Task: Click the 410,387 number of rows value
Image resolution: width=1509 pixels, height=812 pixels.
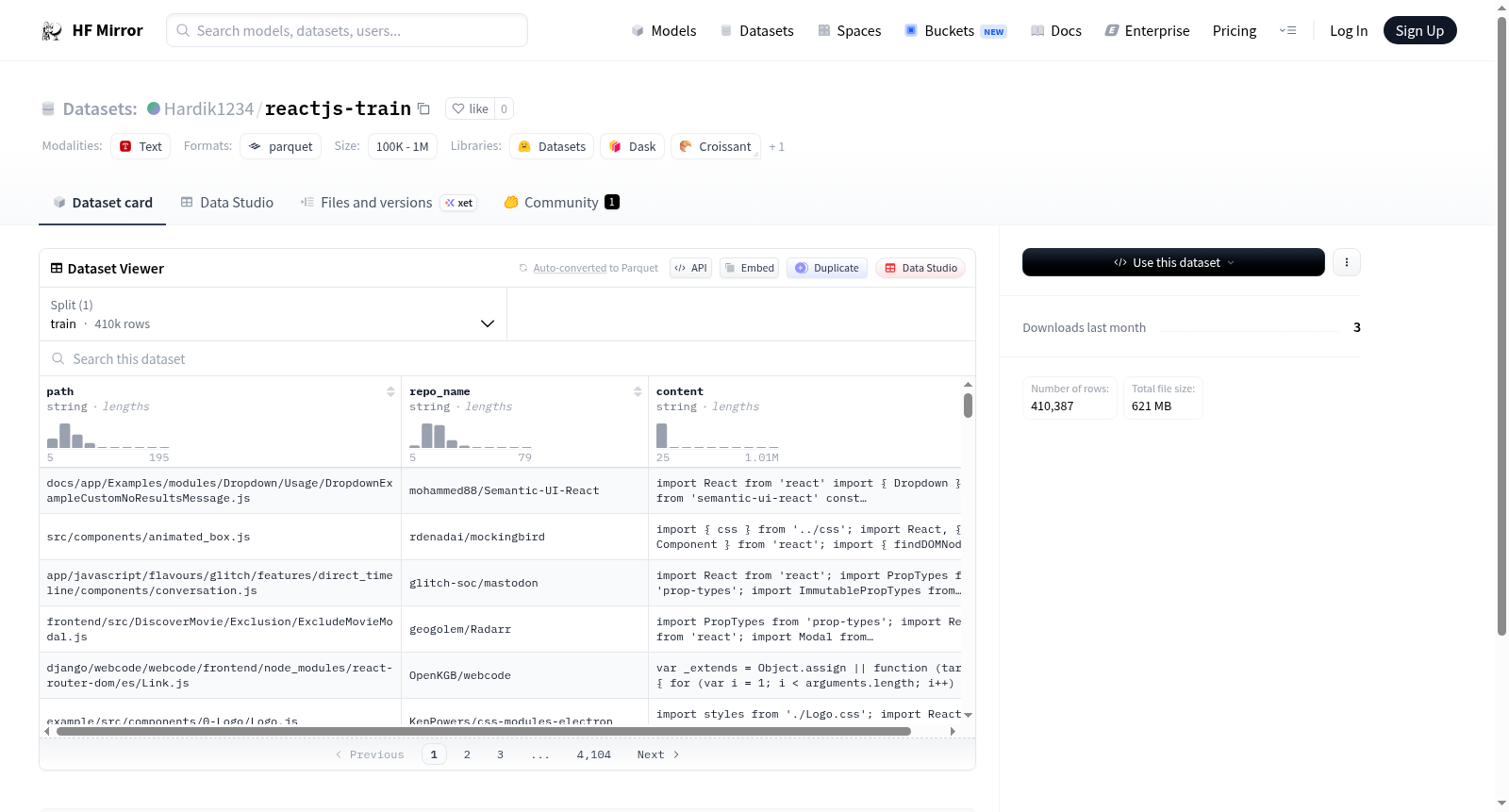Action: click(x=1052, y=406)
